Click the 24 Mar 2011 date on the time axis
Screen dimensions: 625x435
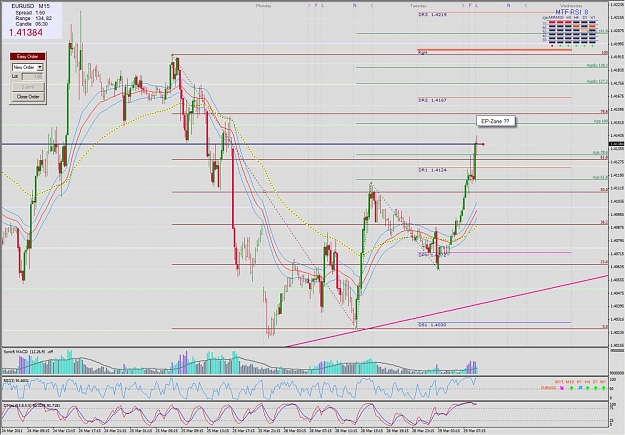pyautogui.click(x=13, y=431)
